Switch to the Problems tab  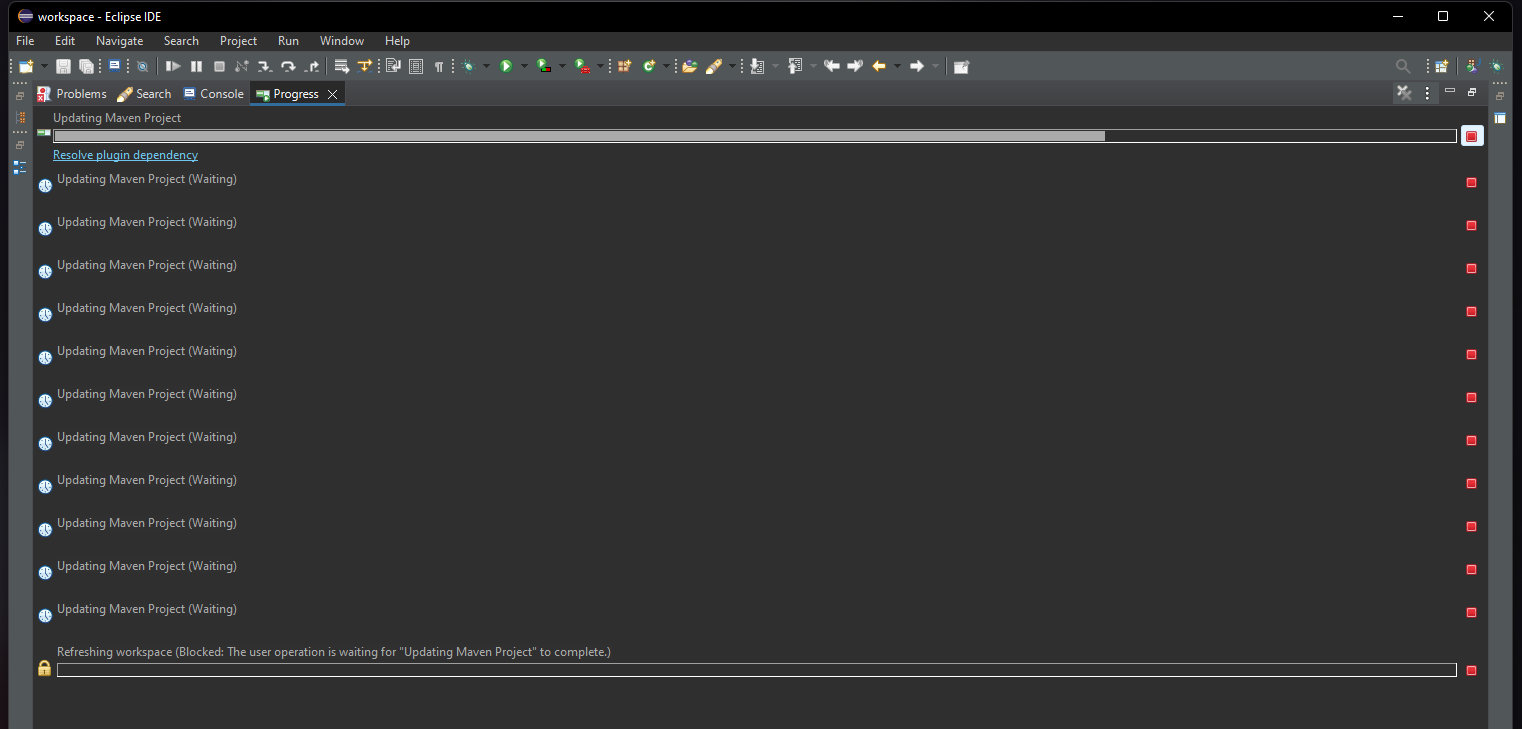pyautogui.click(x=72, y=94)
